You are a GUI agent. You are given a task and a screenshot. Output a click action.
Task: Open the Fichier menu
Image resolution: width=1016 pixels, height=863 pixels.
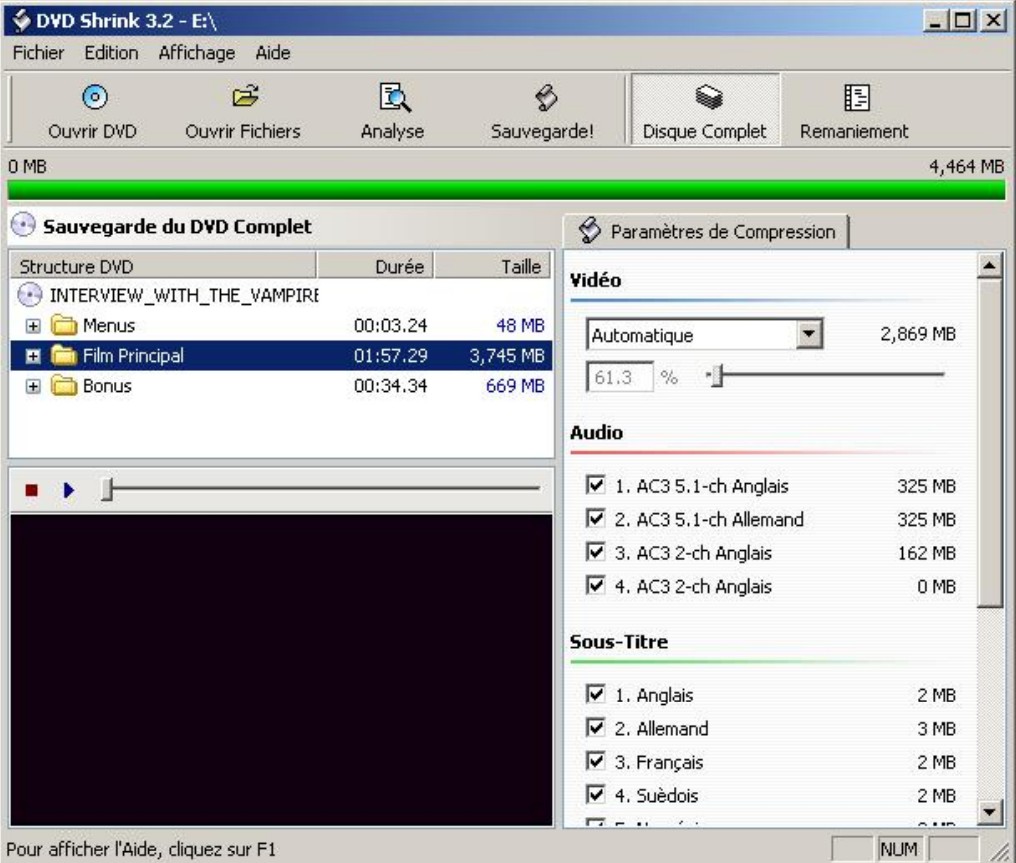click(x=38, y=52)
